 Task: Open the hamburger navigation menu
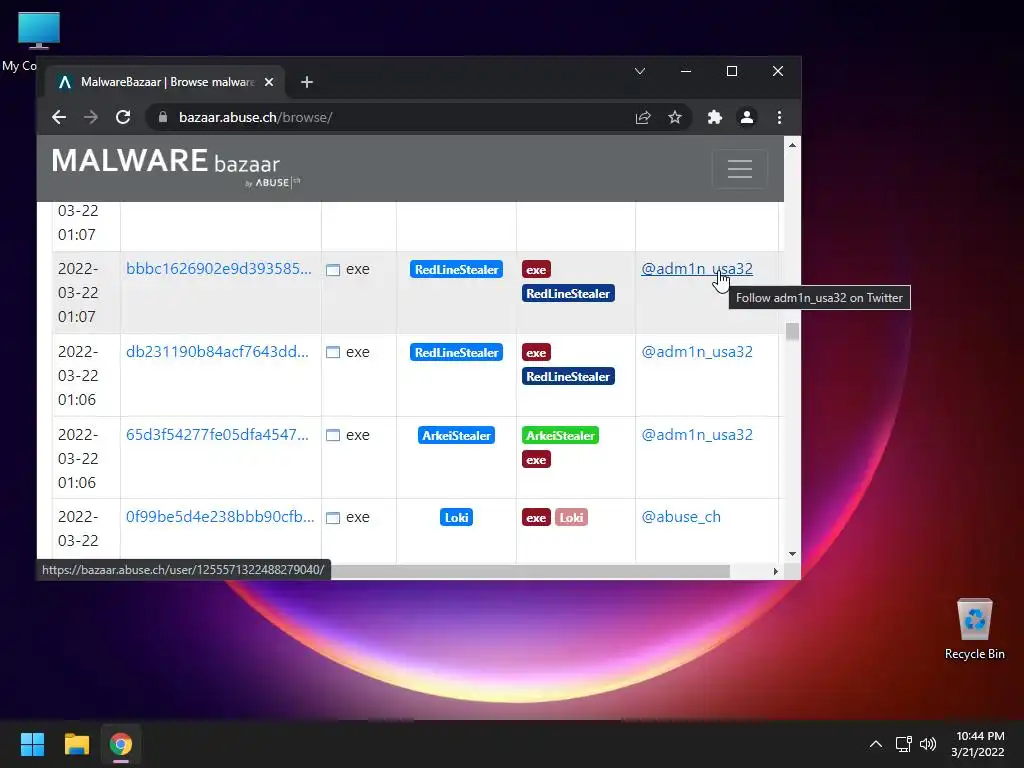740,168
